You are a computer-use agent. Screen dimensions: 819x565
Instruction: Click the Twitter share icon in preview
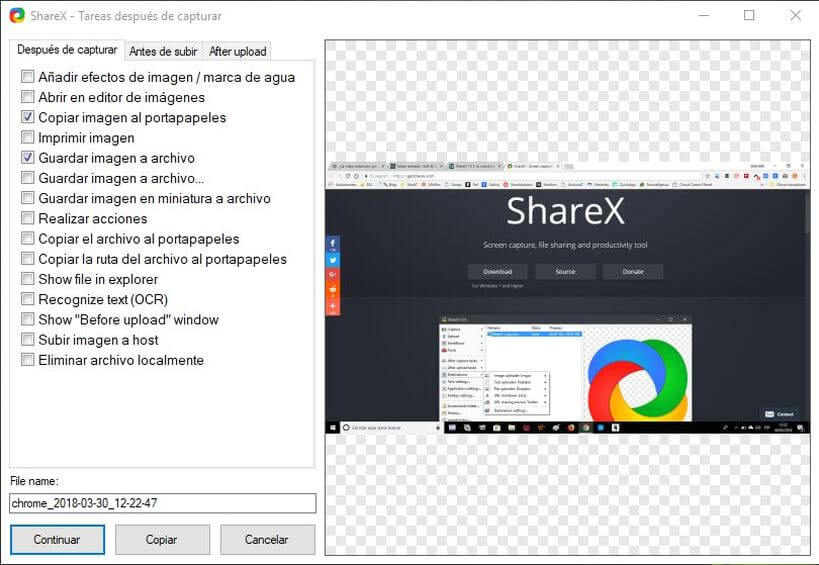click(x=333, y=260)
